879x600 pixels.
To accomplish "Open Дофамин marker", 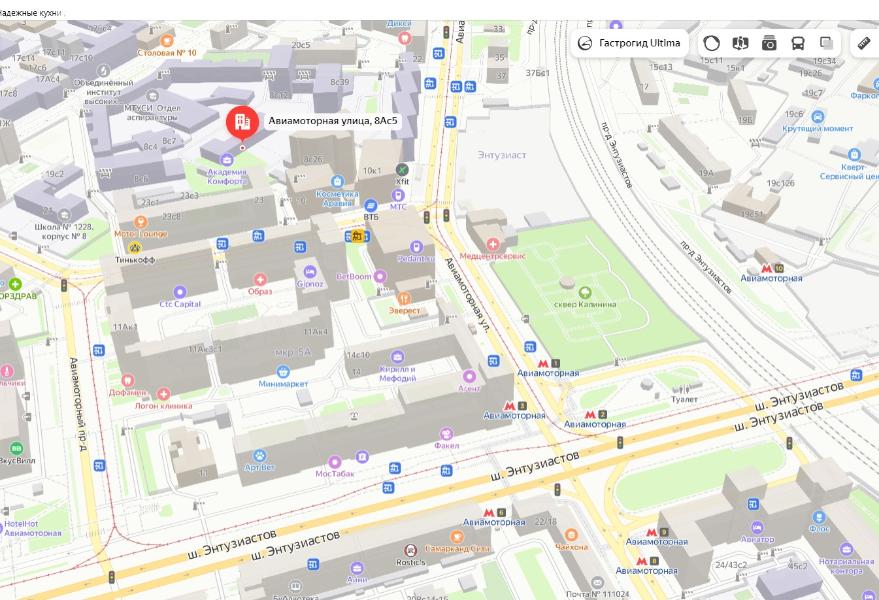I will [x=128, y=381].
